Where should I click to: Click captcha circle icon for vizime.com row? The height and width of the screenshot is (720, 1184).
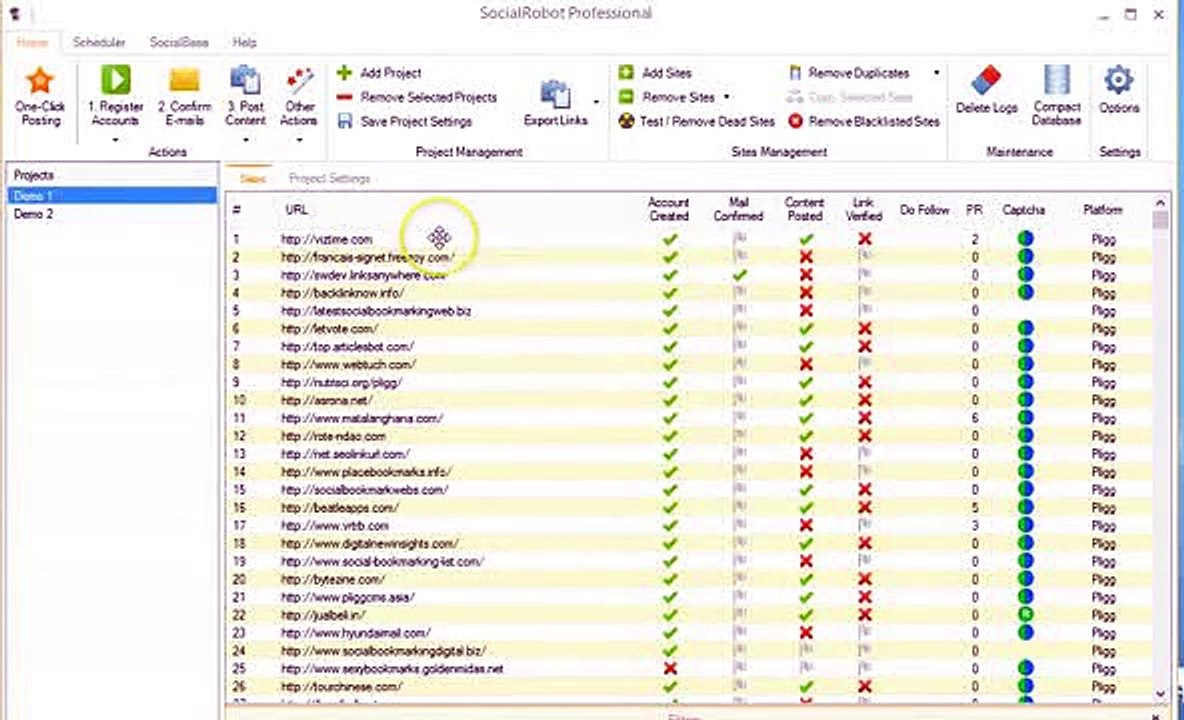(x=1025, y=238)
